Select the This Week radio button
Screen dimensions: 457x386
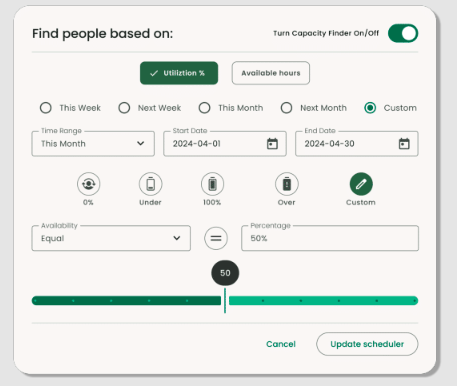46,108
